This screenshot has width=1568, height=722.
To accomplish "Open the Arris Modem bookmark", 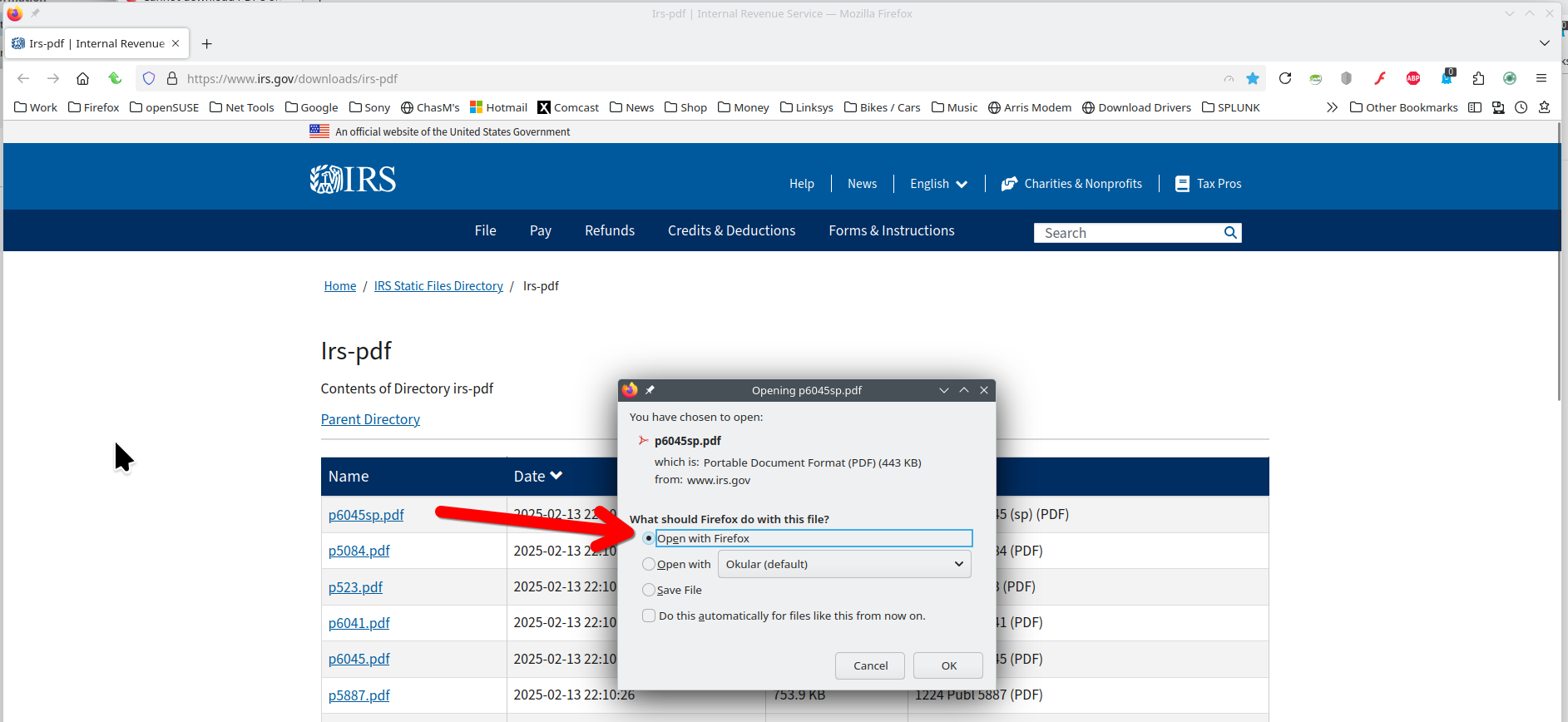I will click(x=1030, y=107).
